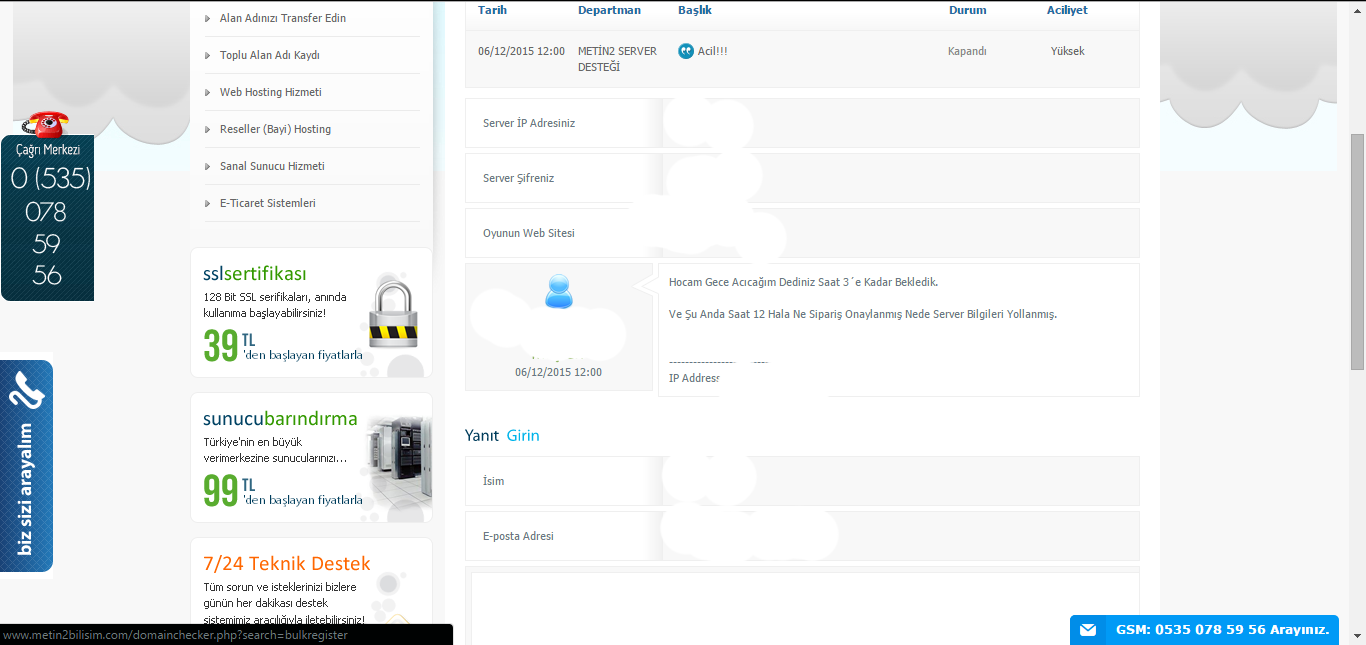The height and width of the screenshot is (645, 1366).
Task: Open 'Reseller (Bayi) Hosting' menu link
Action: tap(275, 129)
